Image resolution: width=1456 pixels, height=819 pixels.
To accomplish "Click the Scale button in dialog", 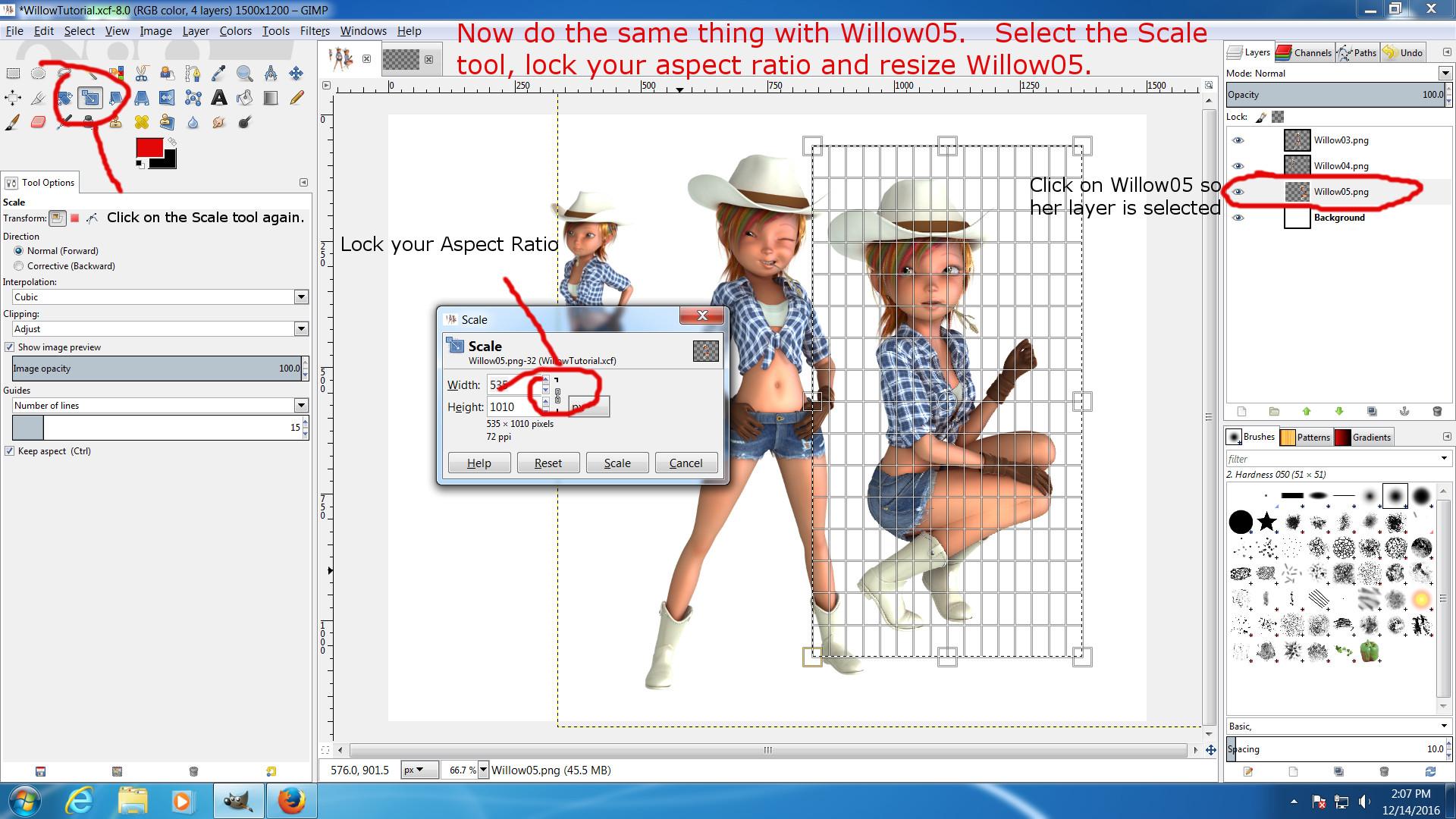I will tap(617, 463).
